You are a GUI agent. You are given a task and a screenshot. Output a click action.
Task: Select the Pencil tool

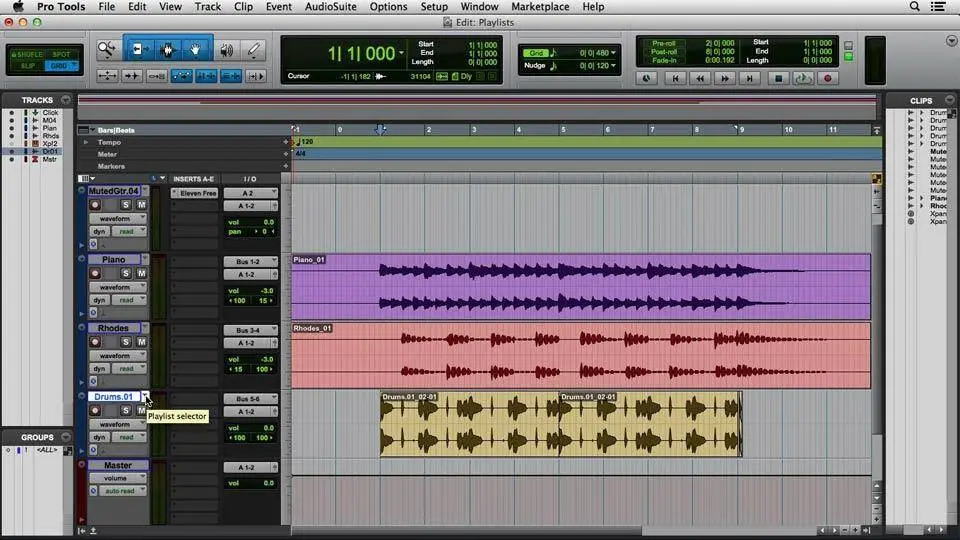pyautogui.click(x=253, y=50)
